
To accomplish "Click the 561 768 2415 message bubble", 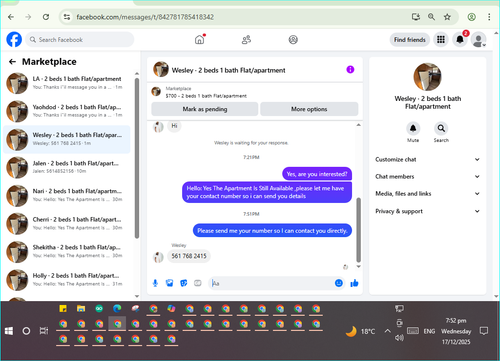I will pyautogui.click(x=189, y=256).
